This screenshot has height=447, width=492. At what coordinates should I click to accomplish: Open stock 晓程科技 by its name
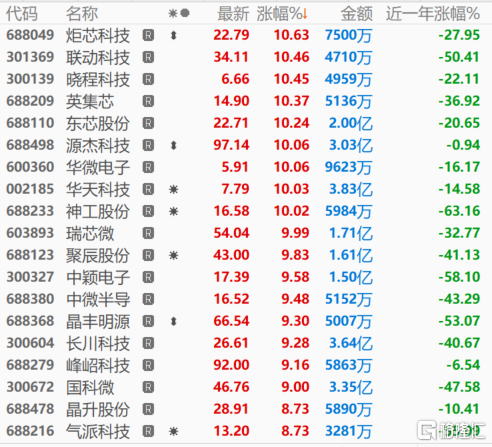point(98,79)
